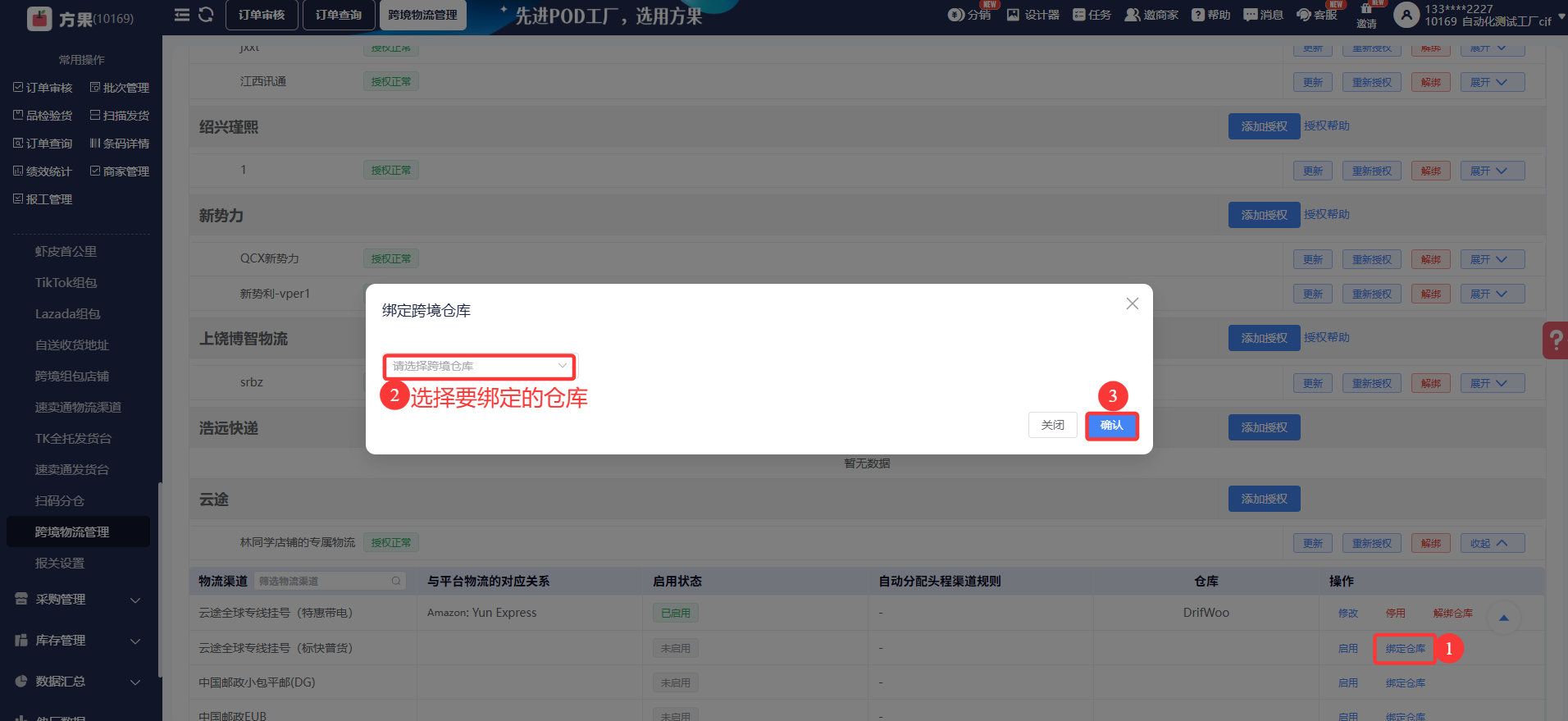Click the DrifWoo warehouse cell
Image resolution: width=1568 pixels, height=721 pixels.
pyautogui.click(x=1206, y=613)
